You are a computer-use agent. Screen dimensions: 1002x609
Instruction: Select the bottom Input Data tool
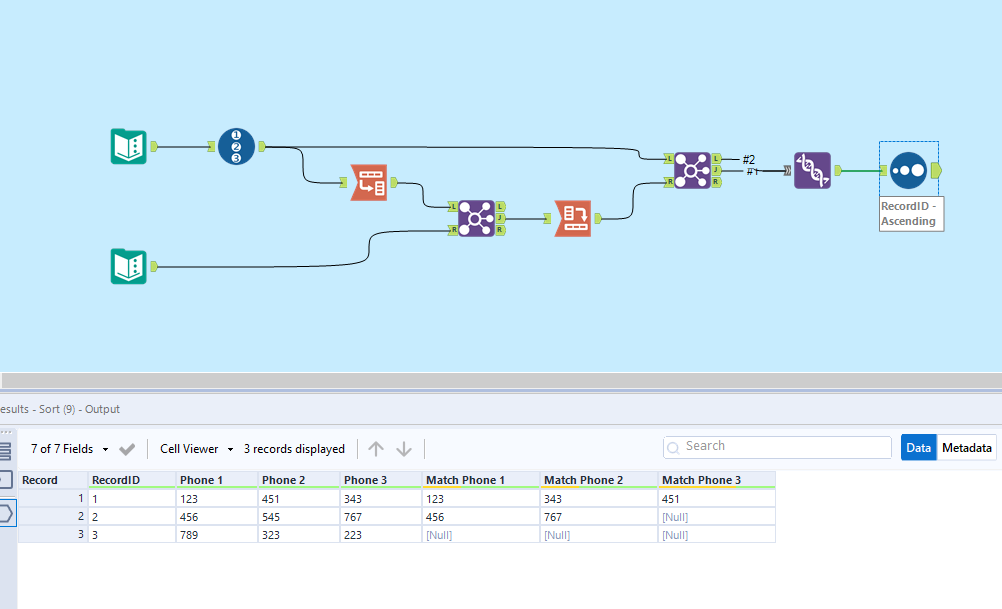(x=128, y=266)
